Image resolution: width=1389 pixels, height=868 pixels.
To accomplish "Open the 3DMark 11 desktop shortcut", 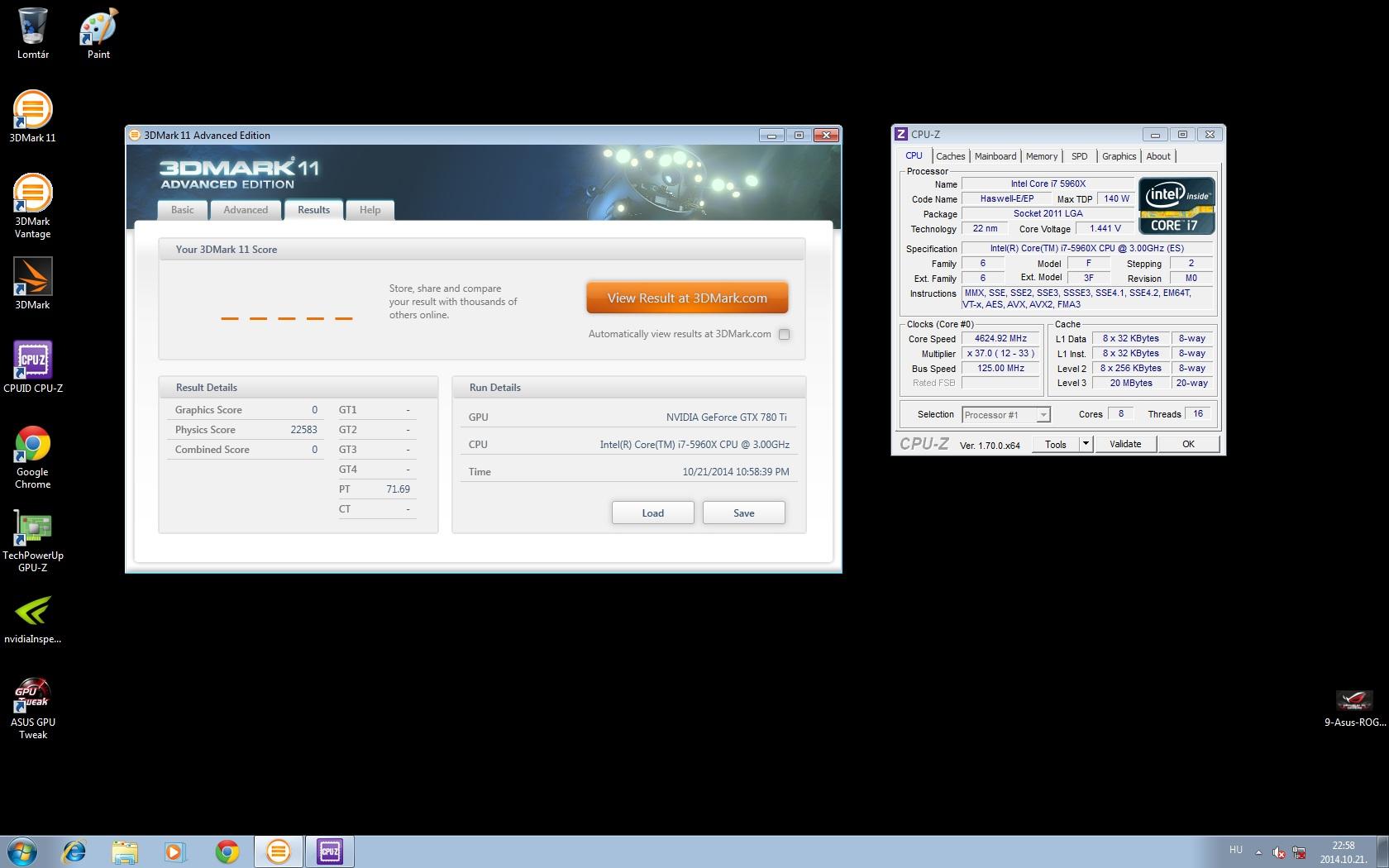I will 32,117.
